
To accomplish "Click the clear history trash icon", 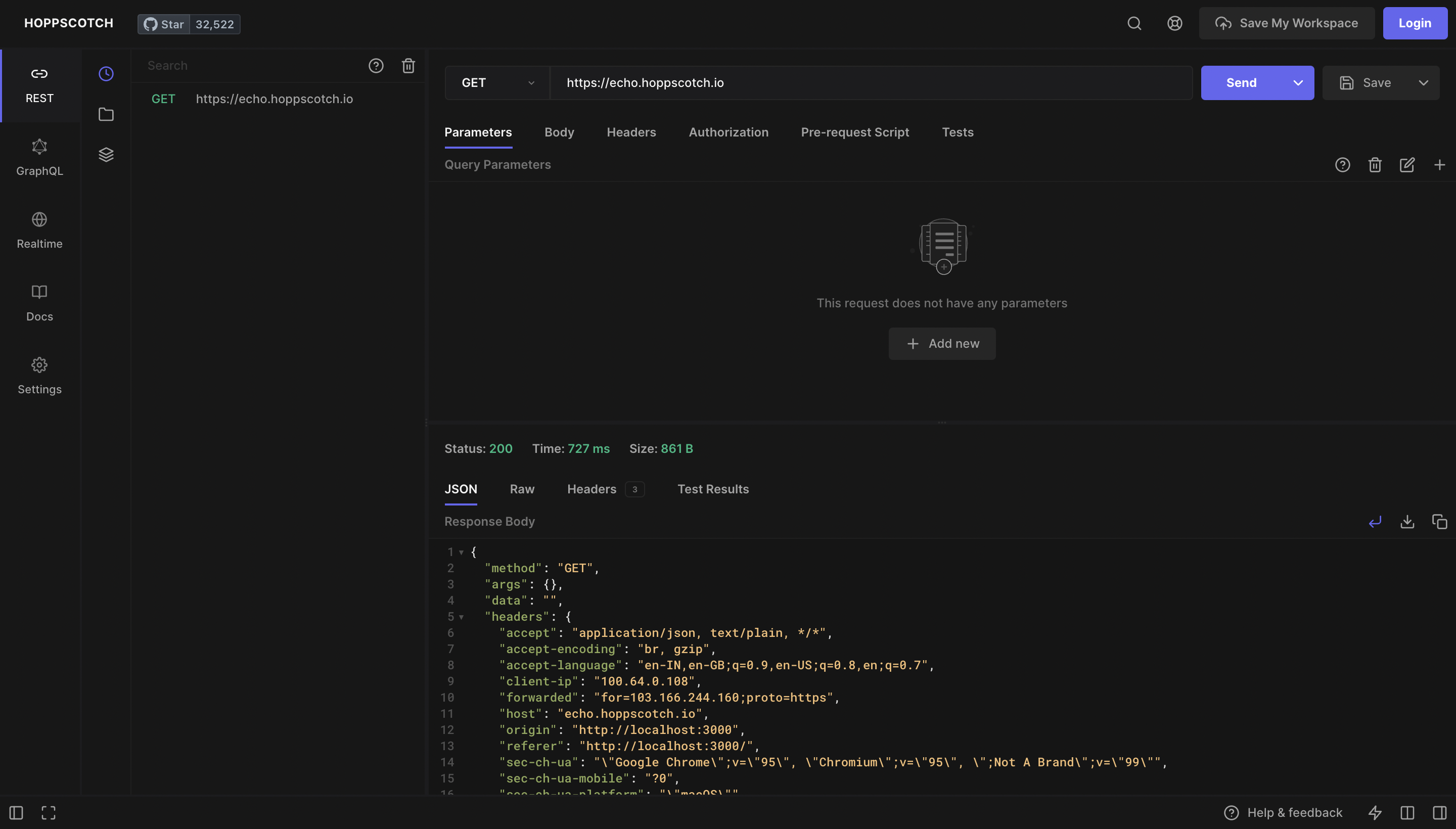I will pos(408,66).
